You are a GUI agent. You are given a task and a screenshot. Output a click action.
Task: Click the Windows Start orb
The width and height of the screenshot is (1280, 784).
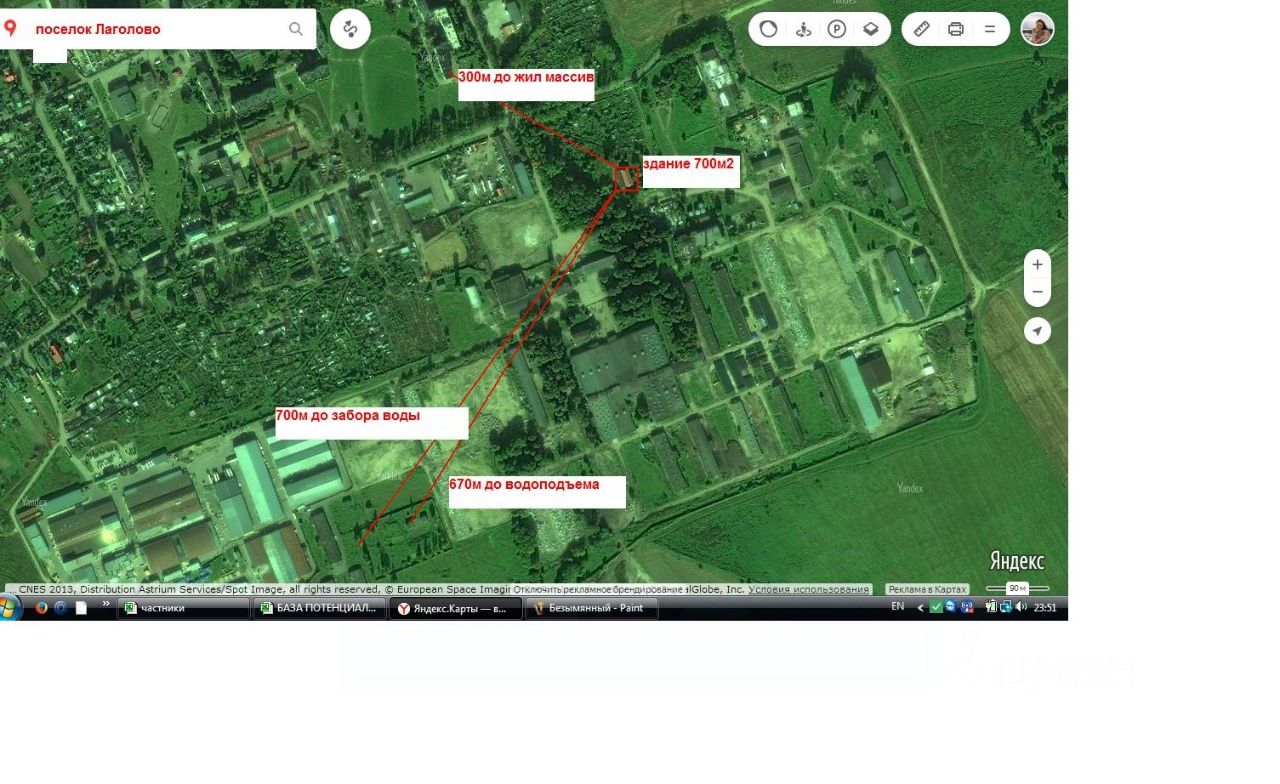click(x=9, y=608)
